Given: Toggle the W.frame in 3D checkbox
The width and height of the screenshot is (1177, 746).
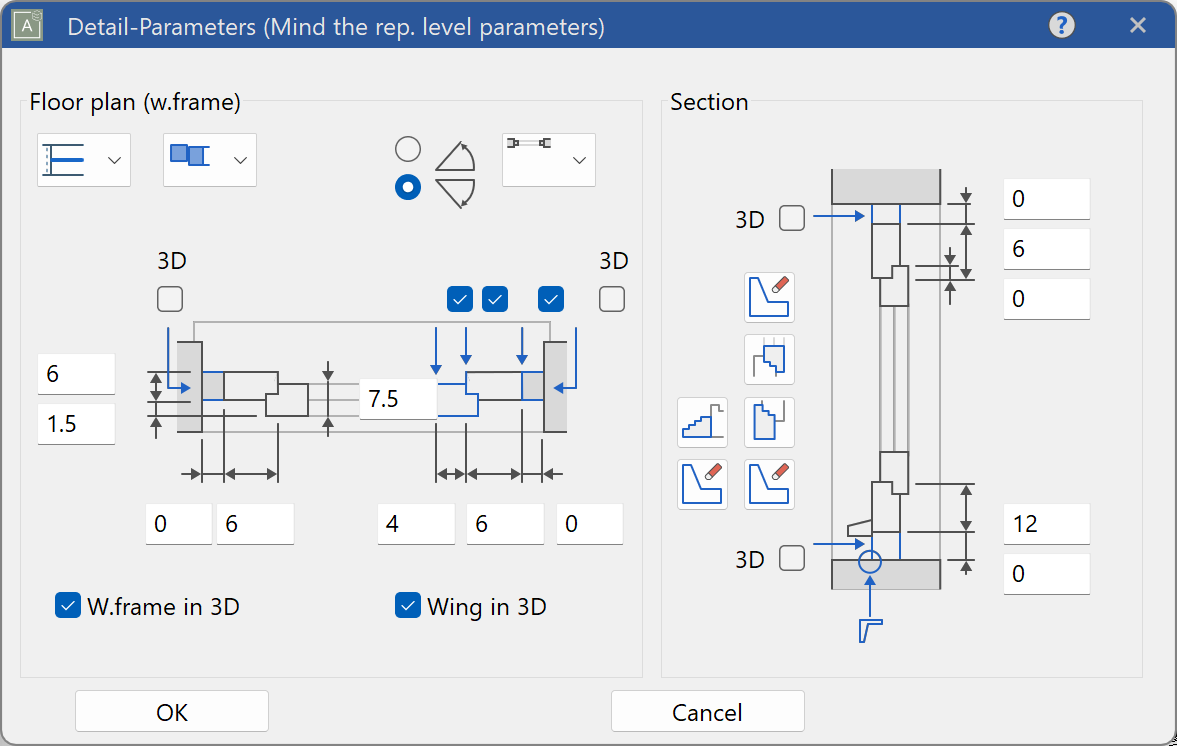Looking at the screenshot, I should pyautogui.click(x=68, y=606).
